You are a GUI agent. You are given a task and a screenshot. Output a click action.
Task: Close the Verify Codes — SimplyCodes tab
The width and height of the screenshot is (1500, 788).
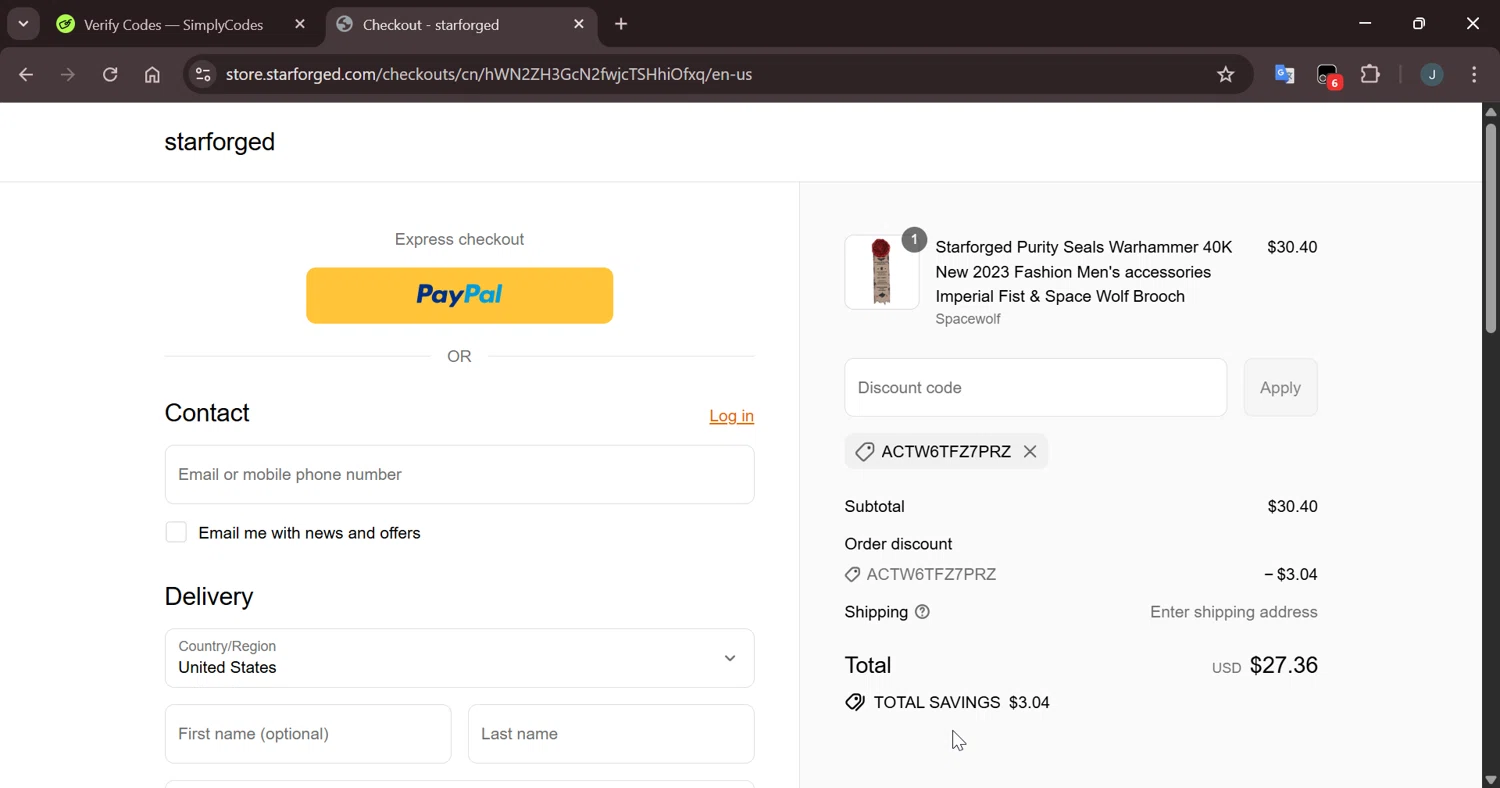tap(300, 24)
